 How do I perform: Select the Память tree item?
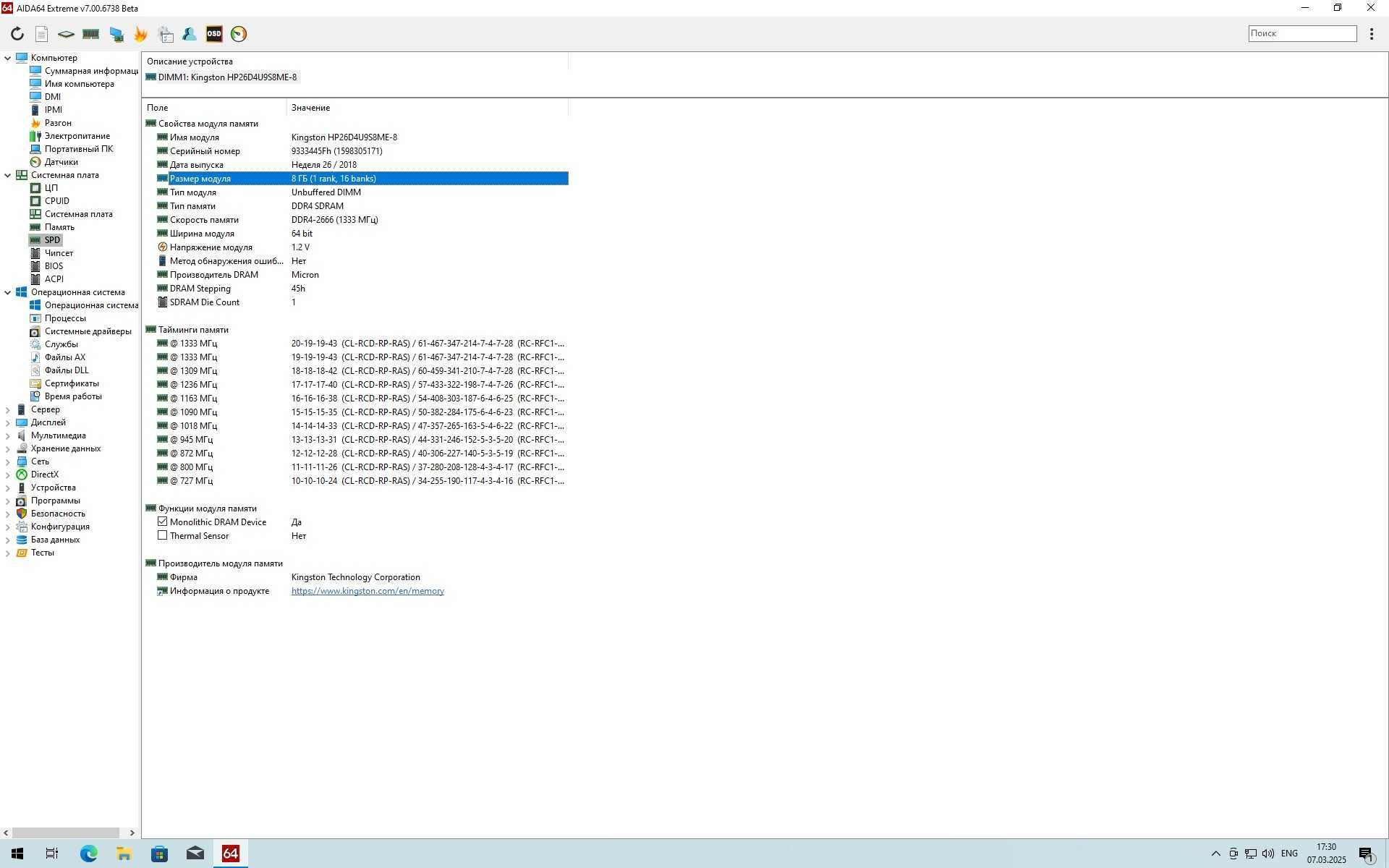pyautogui.click(x=59, y=227)
